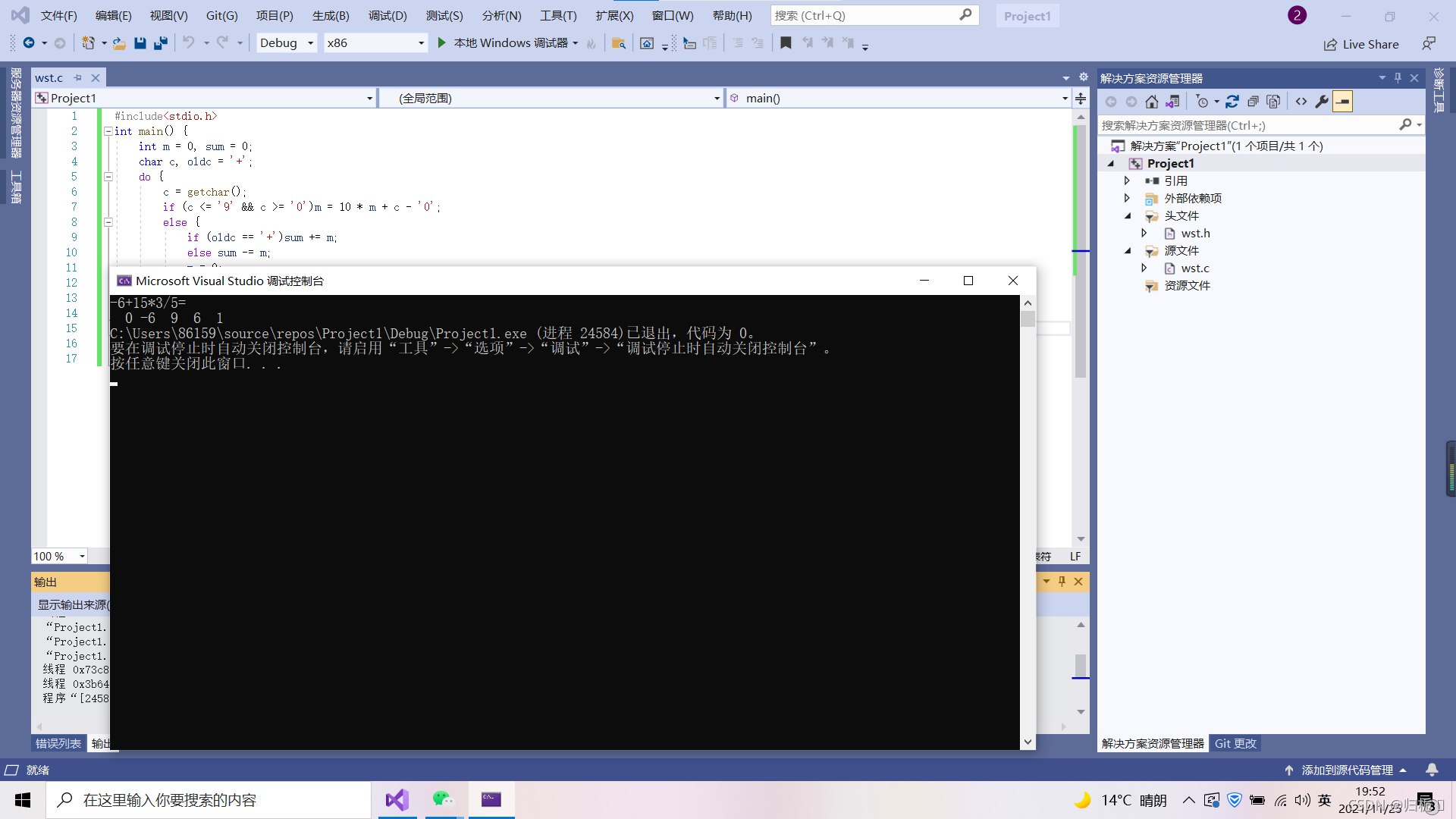Open Visual Studio from the Windows taskbar
Image resolution: width=1456 pixels, height=819 pixels.
tap(397, 800)
